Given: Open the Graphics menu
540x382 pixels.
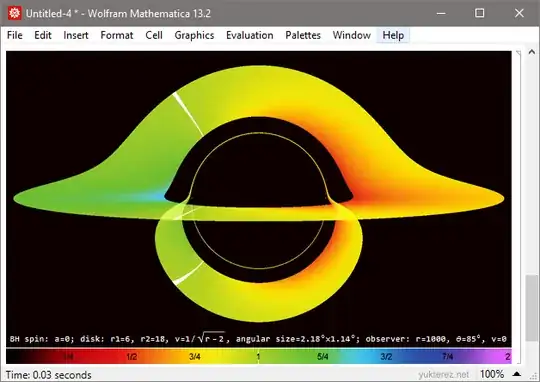Looking at the screenshot, I should pyautogui.click(x=194, y=35).
